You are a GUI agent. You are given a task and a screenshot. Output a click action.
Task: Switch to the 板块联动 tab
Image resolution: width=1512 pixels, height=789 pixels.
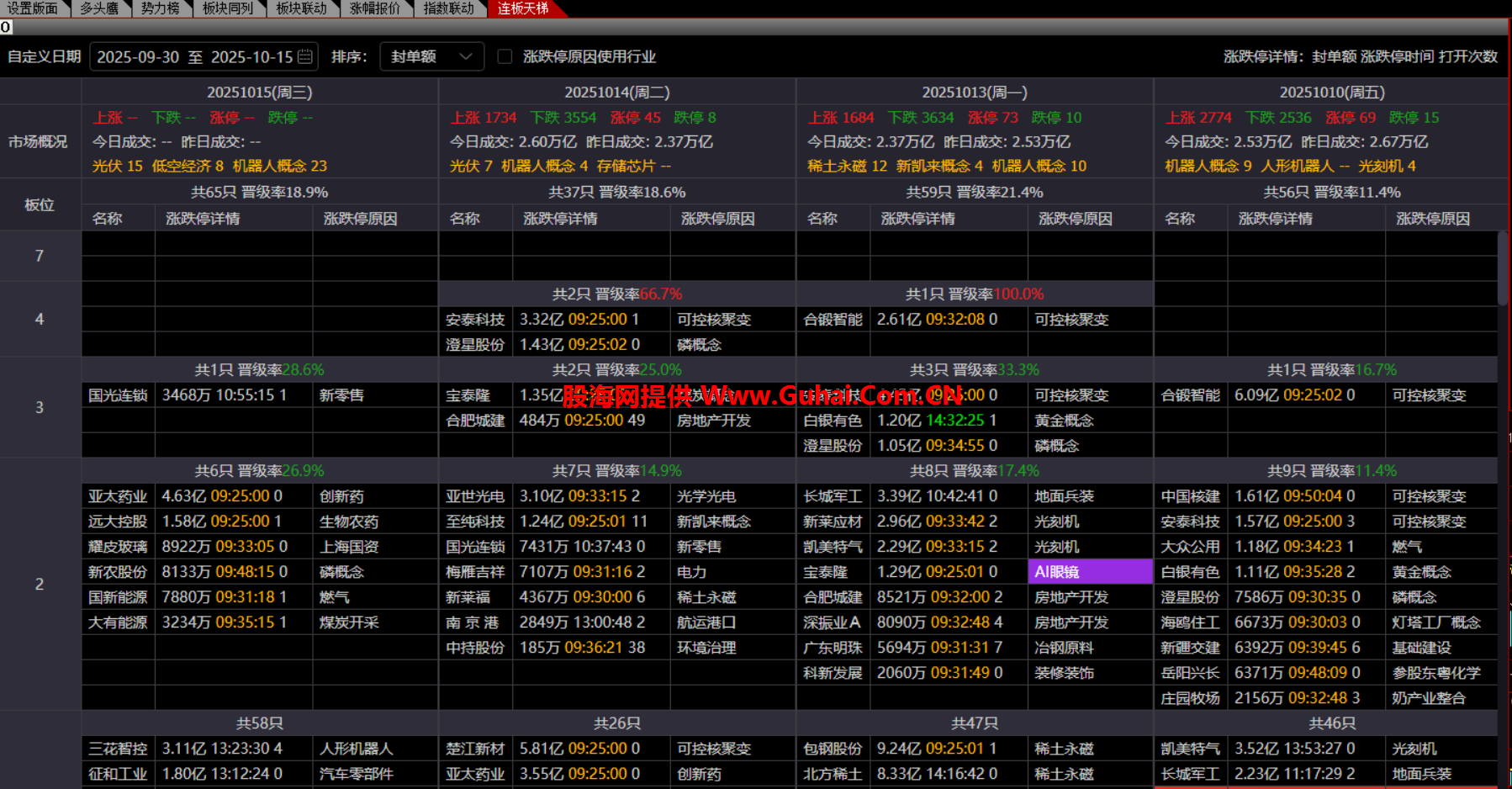301,8
